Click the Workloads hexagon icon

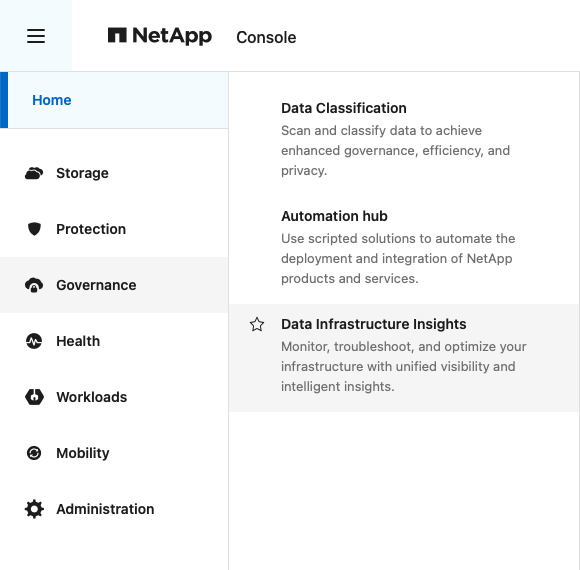point(34,397)
